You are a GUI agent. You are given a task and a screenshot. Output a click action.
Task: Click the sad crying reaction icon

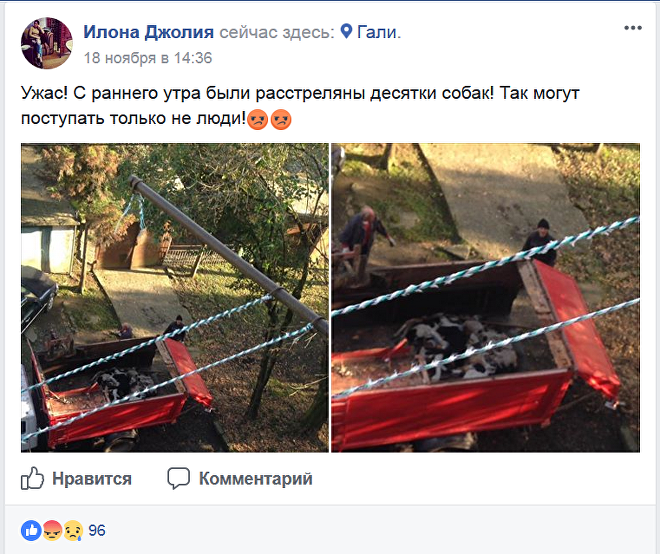click(x=73, y=530)
